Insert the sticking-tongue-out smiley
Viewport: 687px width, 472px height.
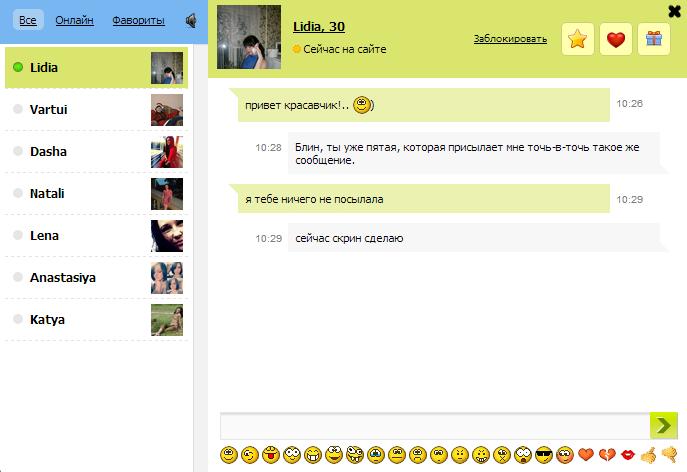pos(271,455)
